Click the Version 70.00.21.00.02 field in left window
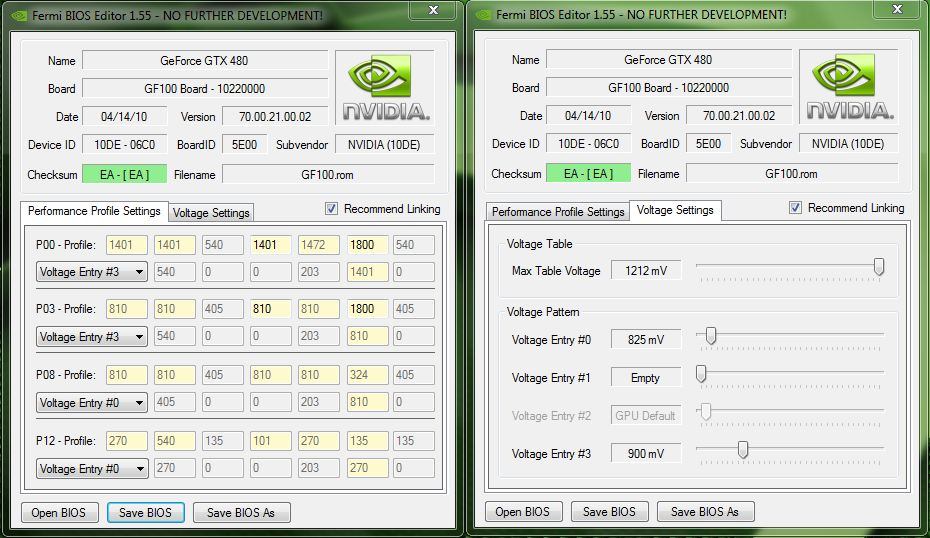The width and height of the screenshot is (930, 538). coord(275,116)
